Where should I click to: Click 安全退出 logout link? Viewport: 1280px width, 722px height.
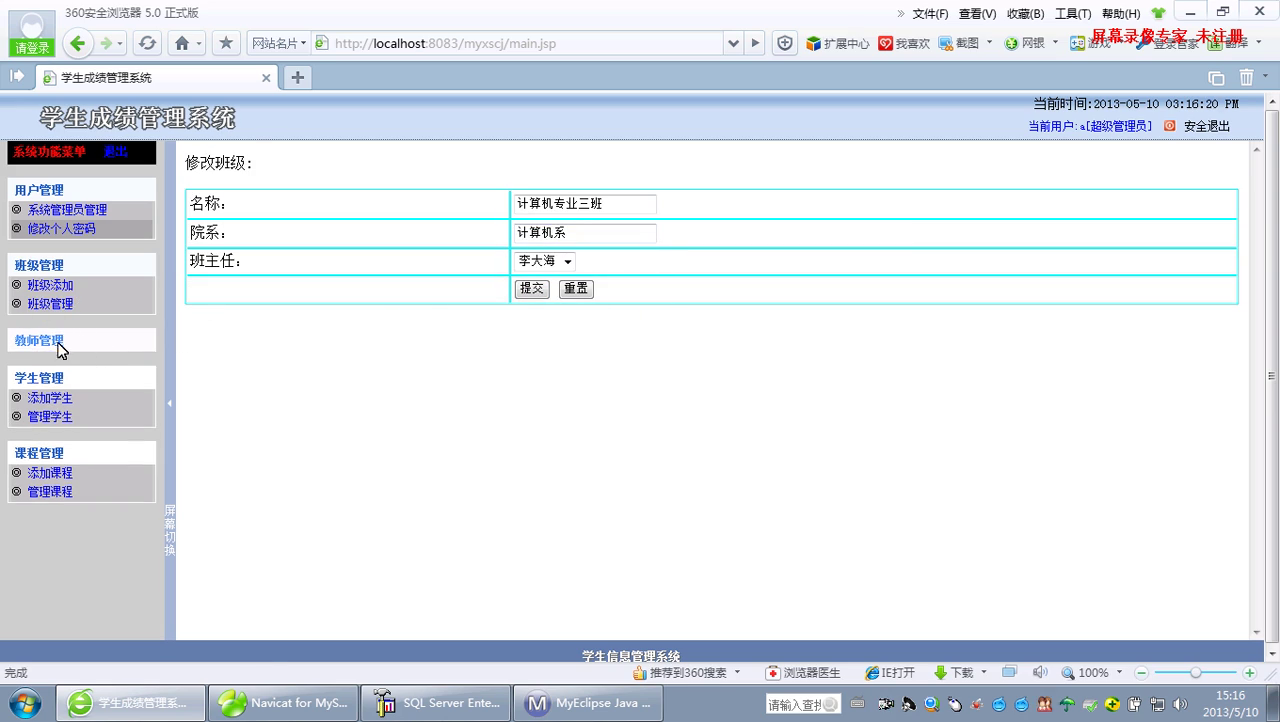click(x=1207, y=126)
